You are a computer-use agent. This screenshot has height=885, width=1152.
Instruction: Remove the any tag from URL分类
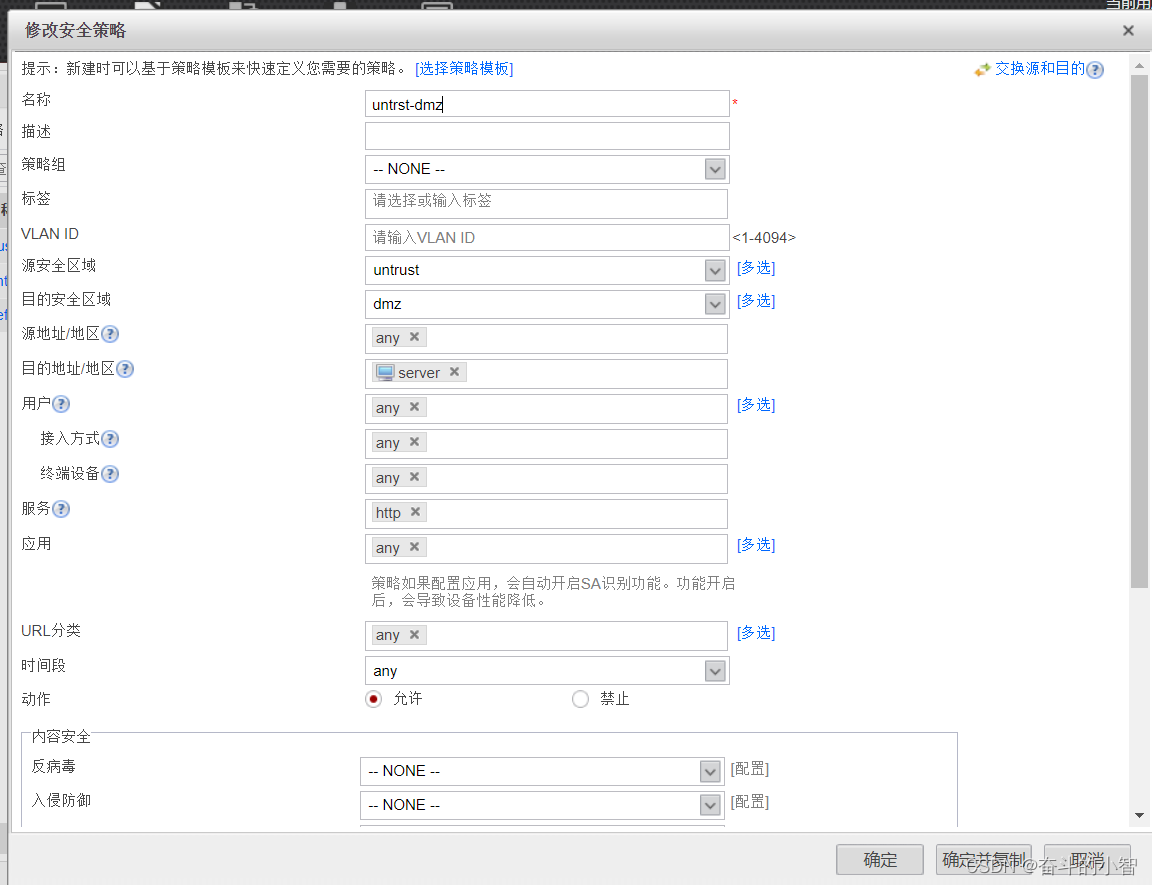click(x=414, y=634)
